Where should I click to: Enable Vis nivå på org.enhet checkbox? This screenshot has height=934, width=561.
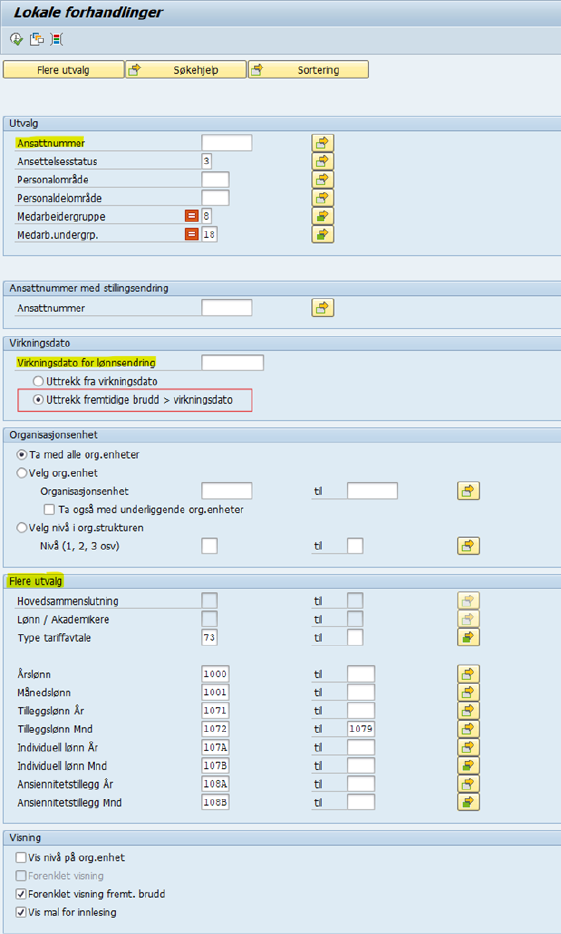tap(21, 858)
